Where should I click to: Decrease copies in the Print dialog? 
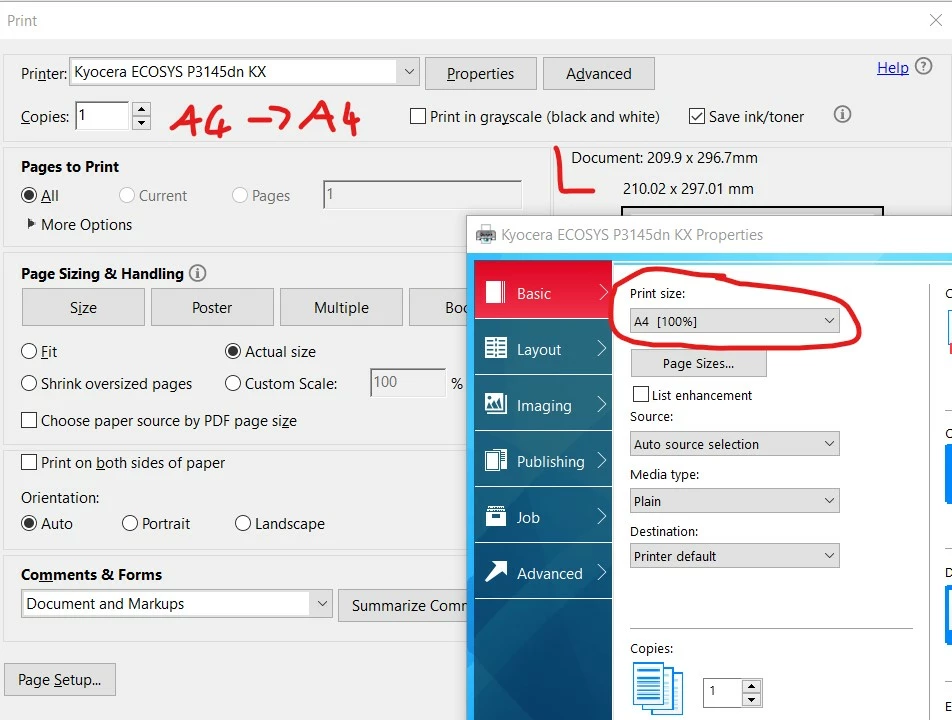tap(141, 123)
